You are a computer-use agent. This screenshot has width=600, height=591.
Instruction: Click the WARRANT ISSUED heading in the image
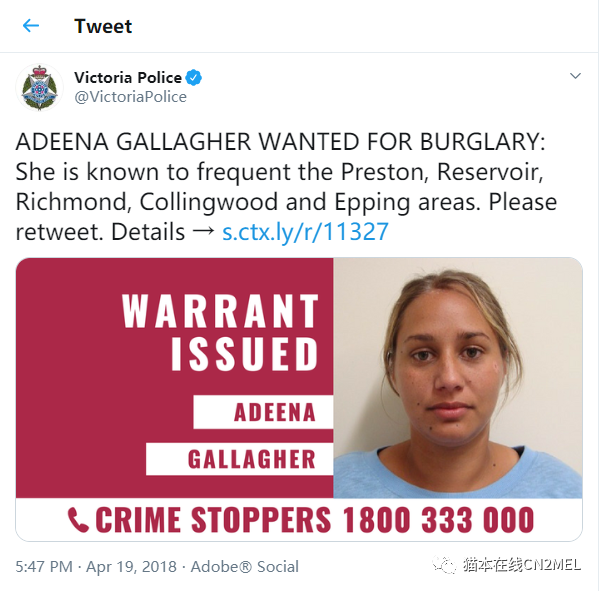pyautogui.click(x=220, y=332)
